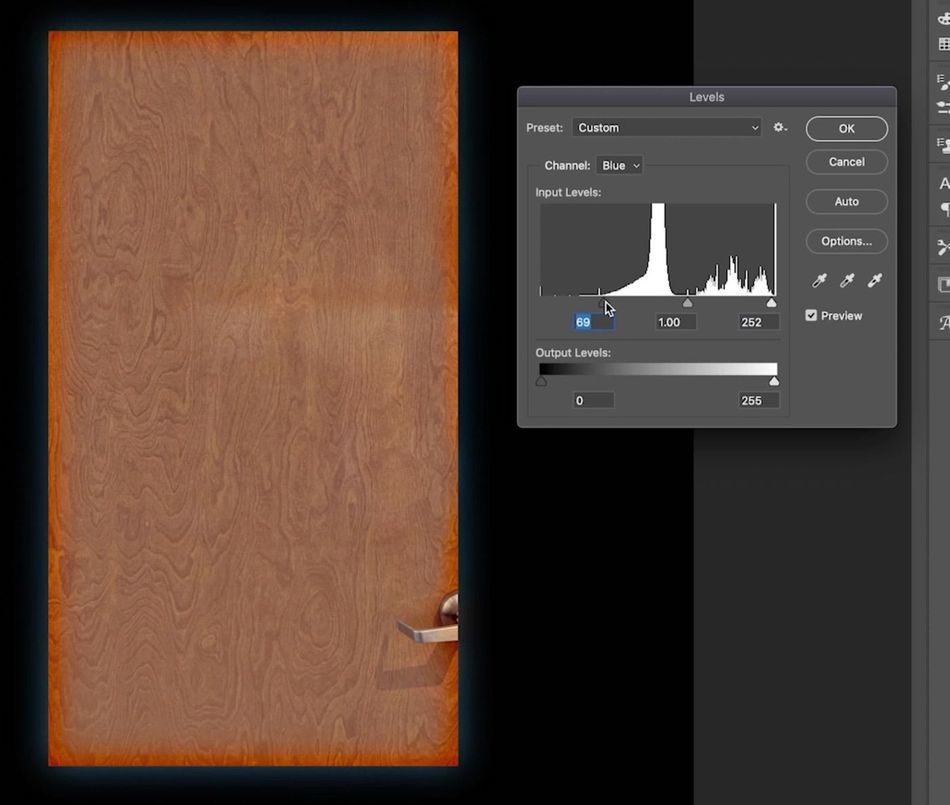Click the white output levels slider handle
This screenshot has width=950, height=805.
point(773,380)
